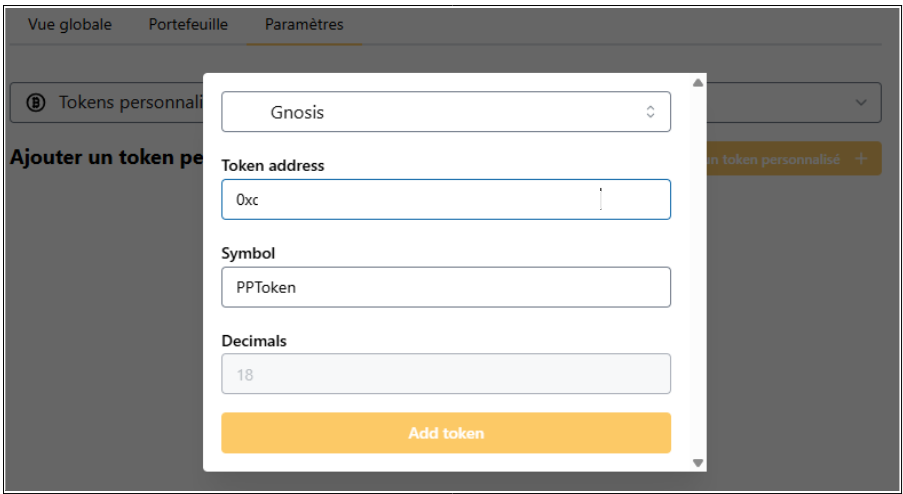Select the Paramètres tab
The image size is (903, 494).
[x=304, y=24]
